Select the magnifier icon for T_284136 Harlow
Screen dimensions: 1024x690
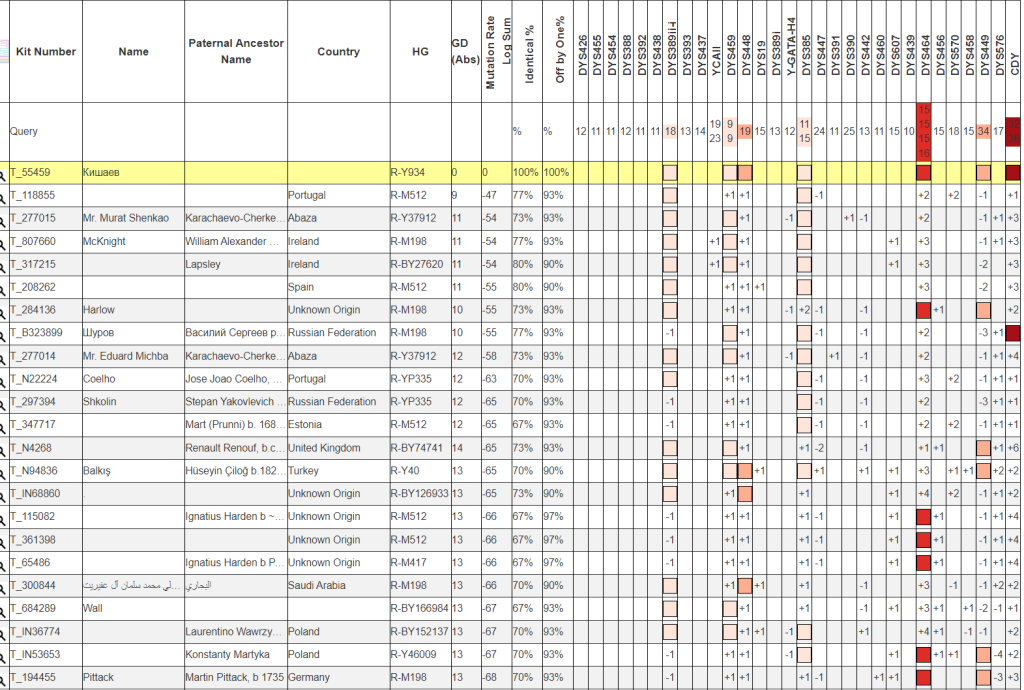[x=4, y=310]
